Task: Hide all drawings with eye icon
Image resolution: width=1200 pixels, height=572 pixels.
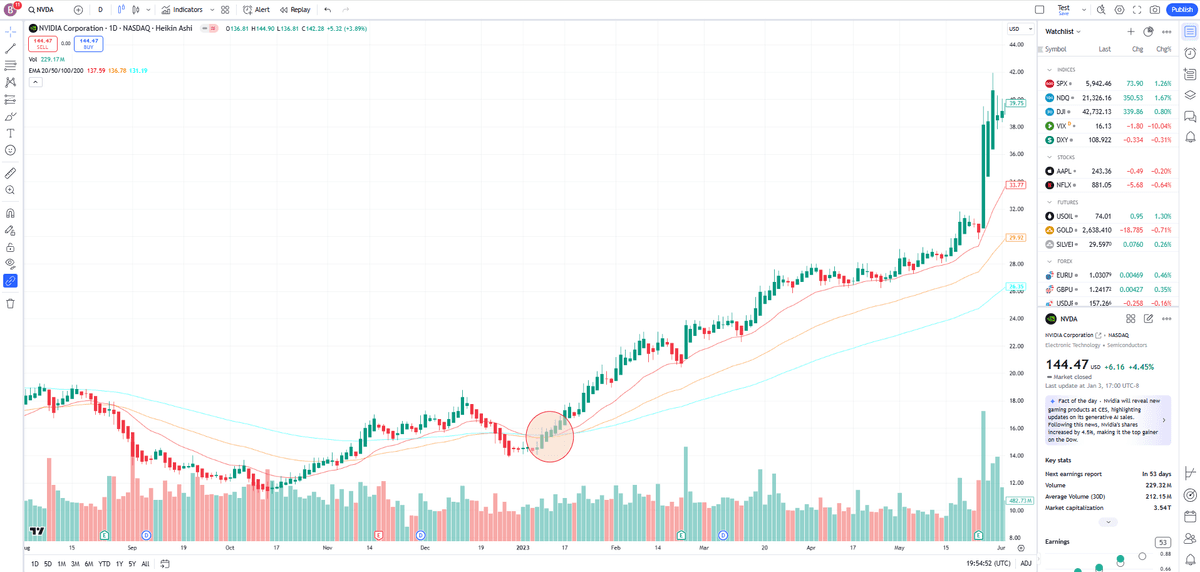Action: (x=10, y=264)
